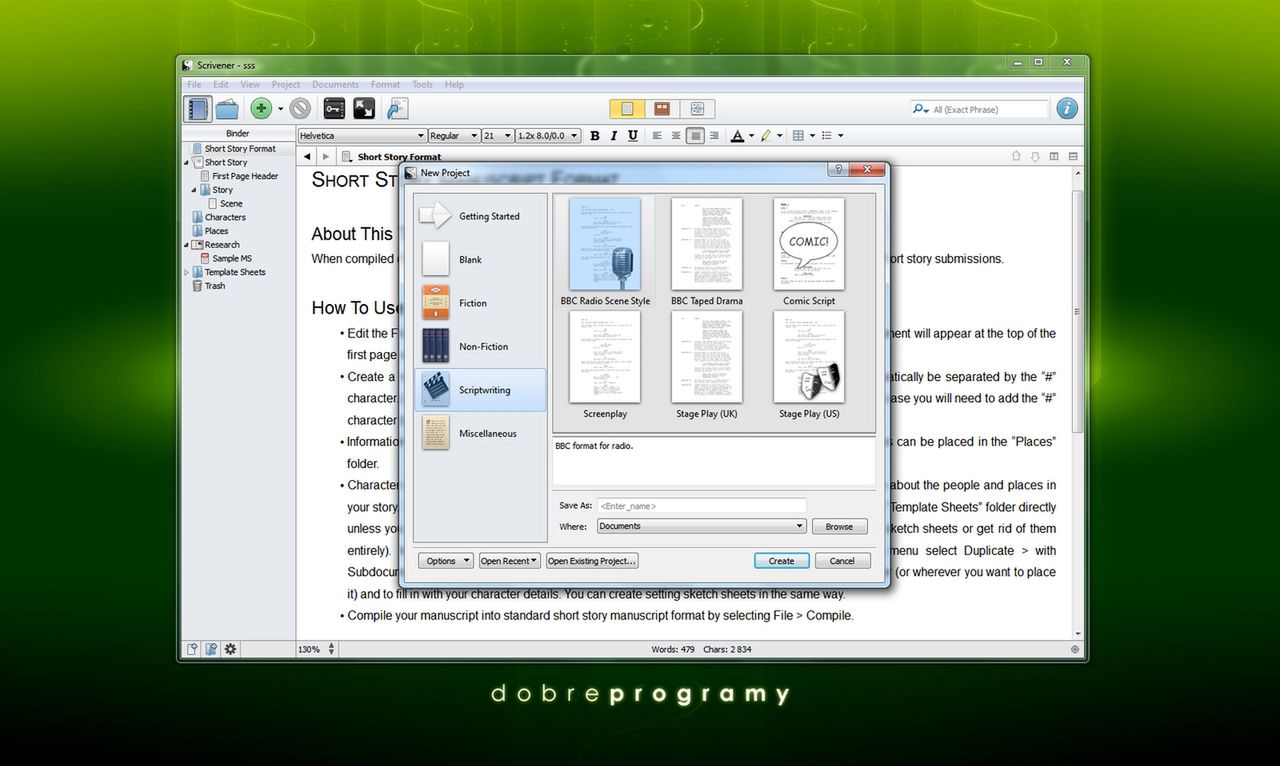The height and width of the screenshot is (766, 1280).
Task: Click the green Add item button
Action: tap(261, 109)
